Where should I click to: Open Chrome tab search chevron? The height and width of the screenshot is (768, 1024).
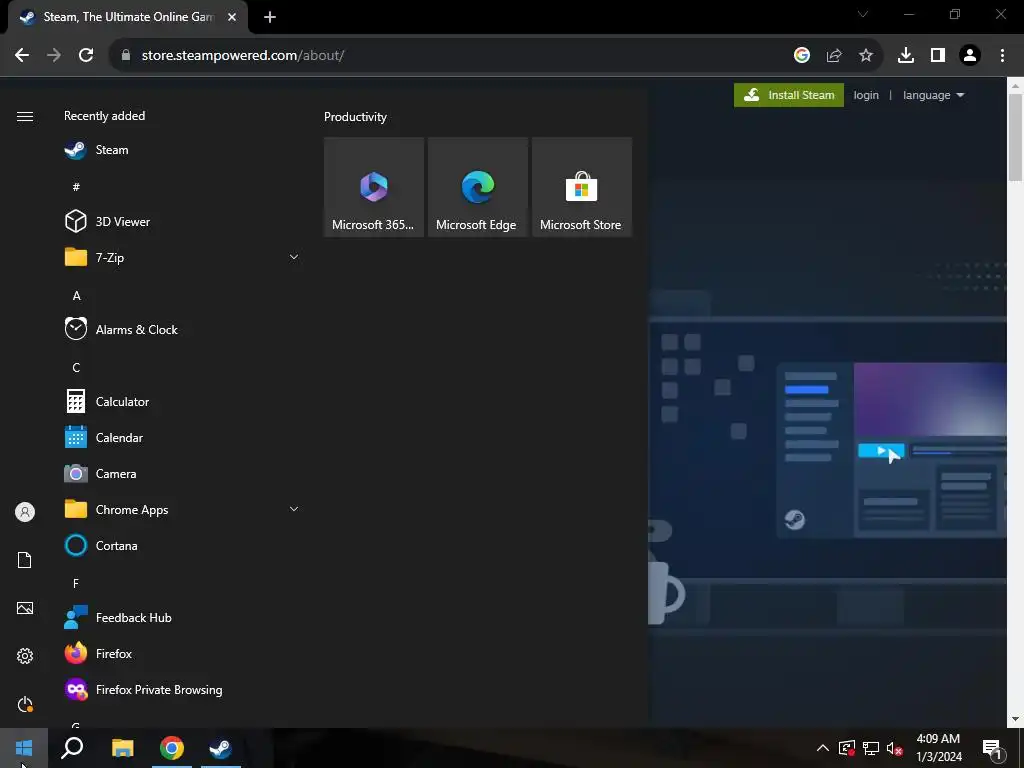[x=863, y=14]
